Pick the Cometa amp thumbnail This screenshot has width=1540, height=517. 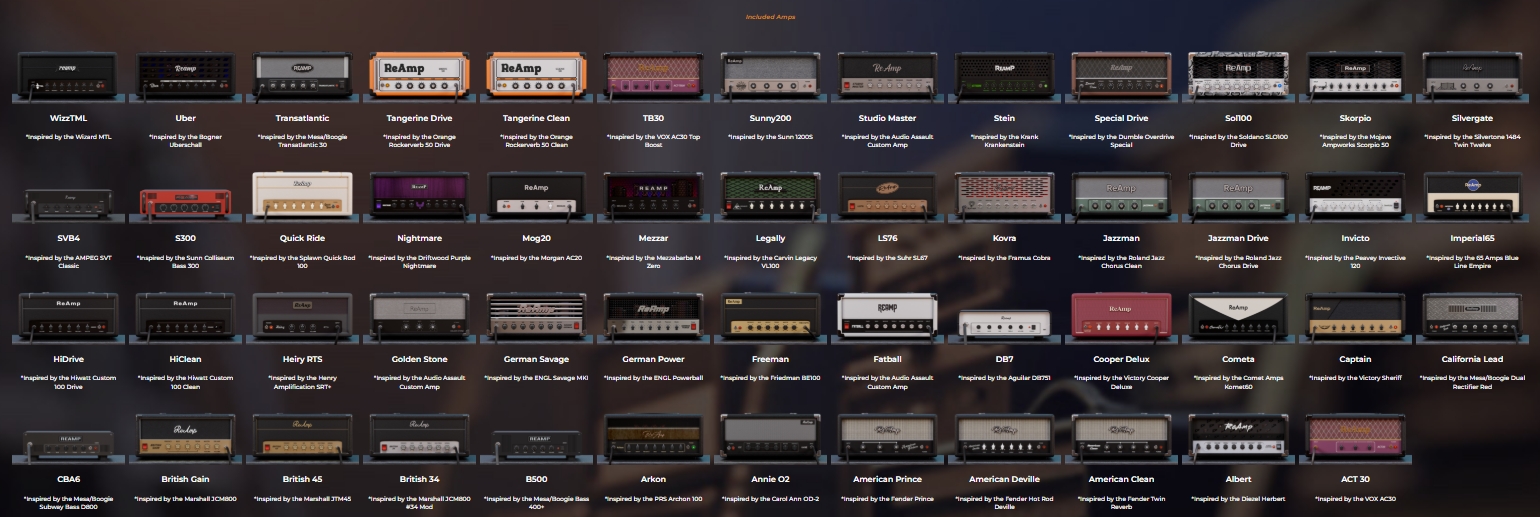pyautogui.click(x=1238, y=317)
